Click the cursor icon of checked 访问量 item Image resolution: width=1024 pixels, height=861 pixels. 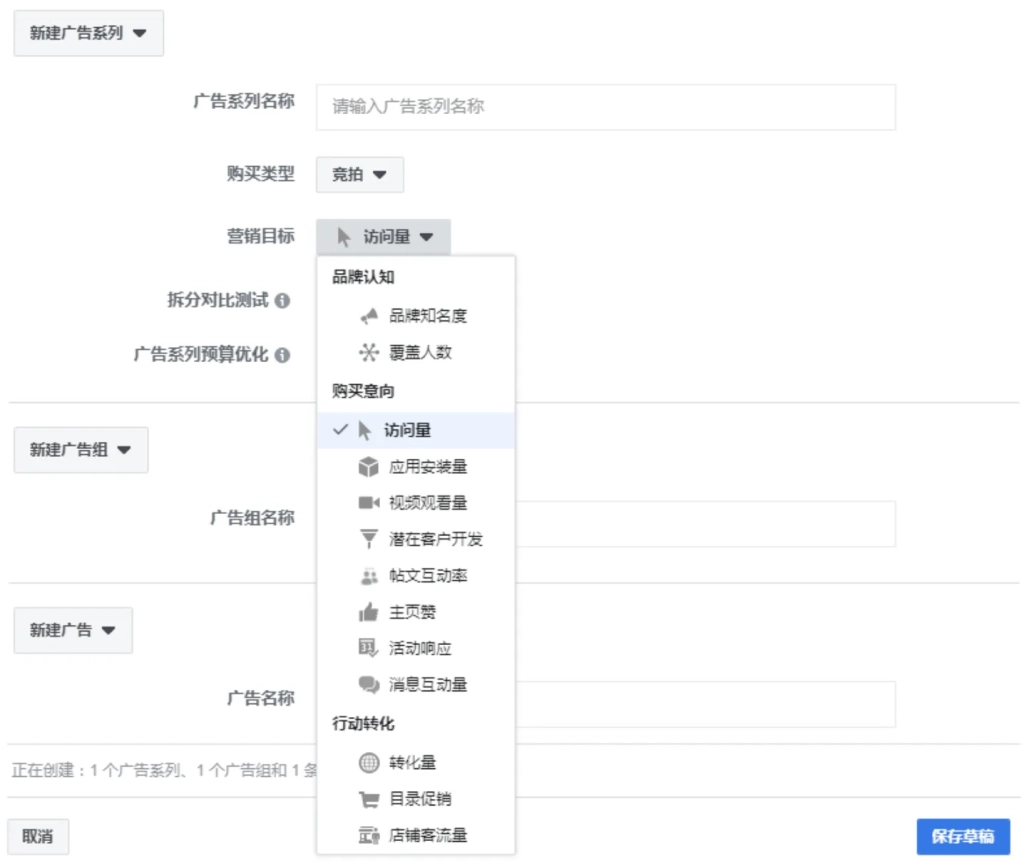coord(364,430)
